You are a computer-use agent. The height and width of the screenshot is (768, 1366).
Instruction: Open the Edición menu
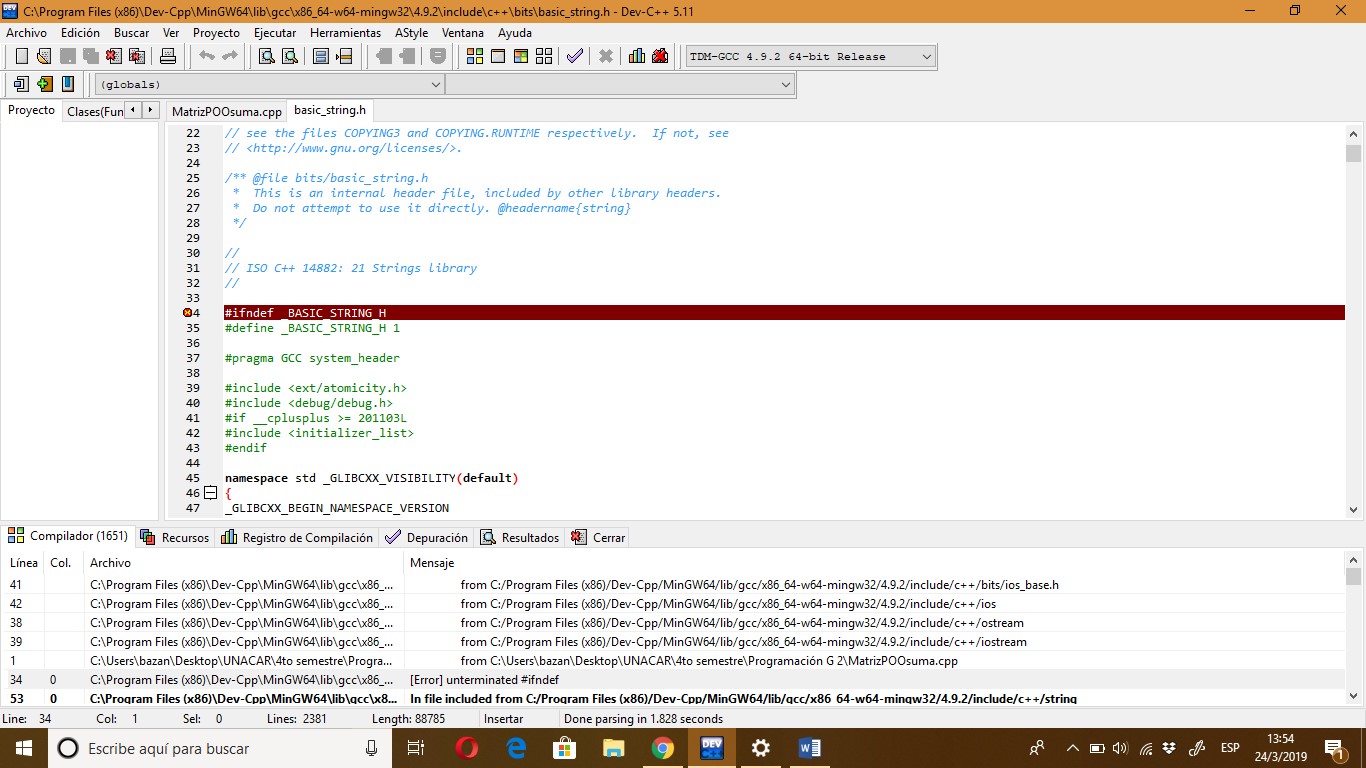[x=80, y=32]
